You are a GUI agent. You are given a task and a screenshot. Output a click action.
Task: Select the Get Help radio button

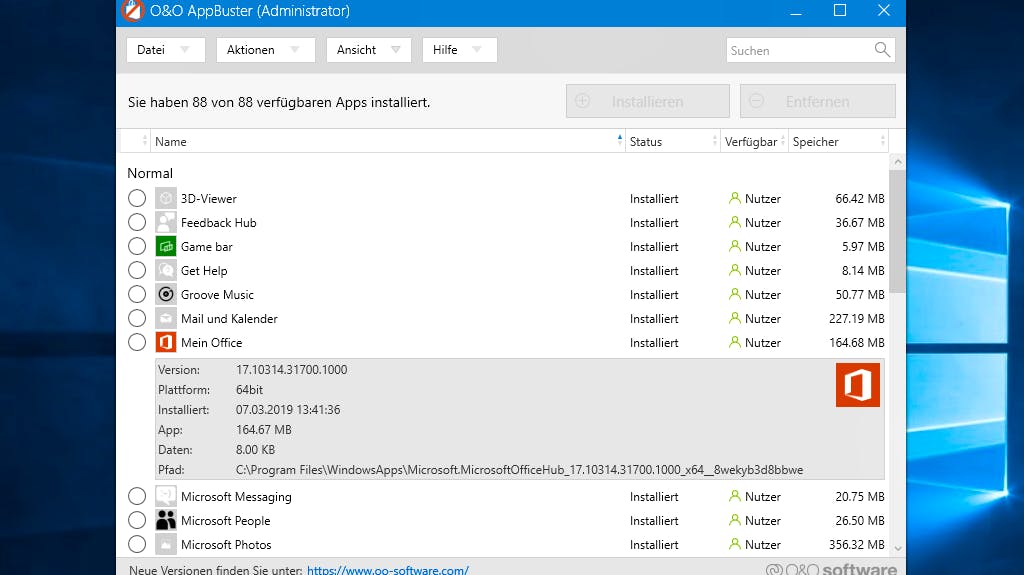(x=137, y=270)
